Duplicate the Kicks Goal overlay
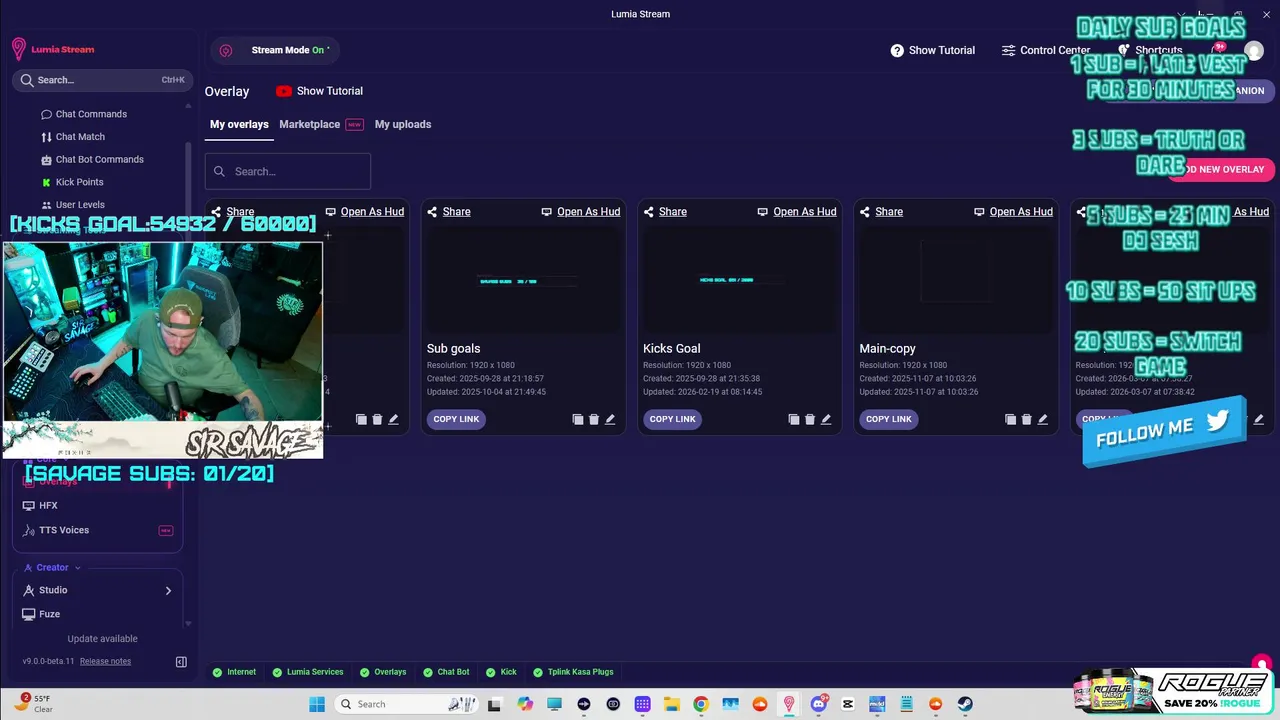Viewport: 1280px width, 720px height. tap(793, 419)
